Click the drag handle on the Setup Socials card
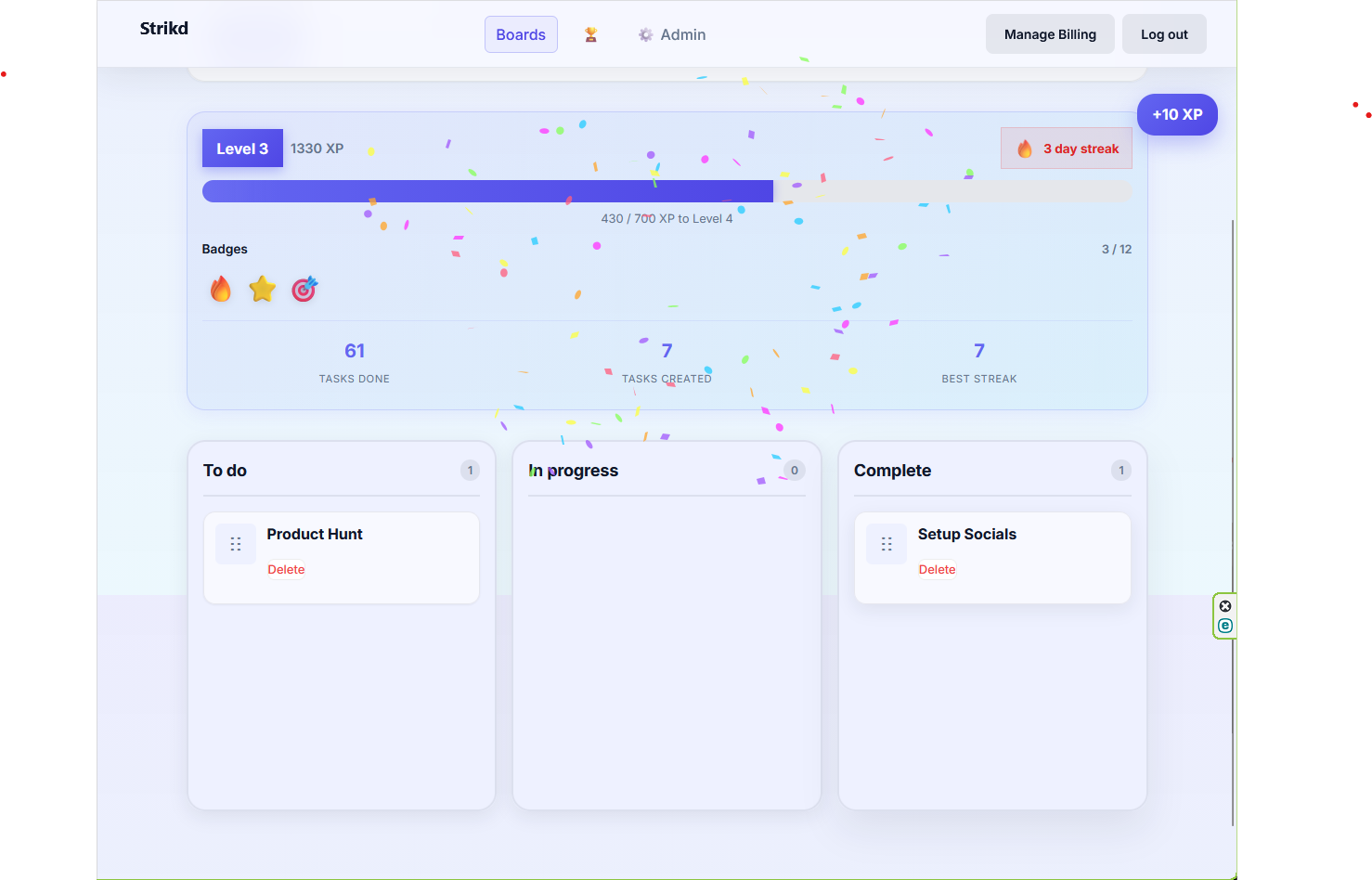 (x=886, y=544)
